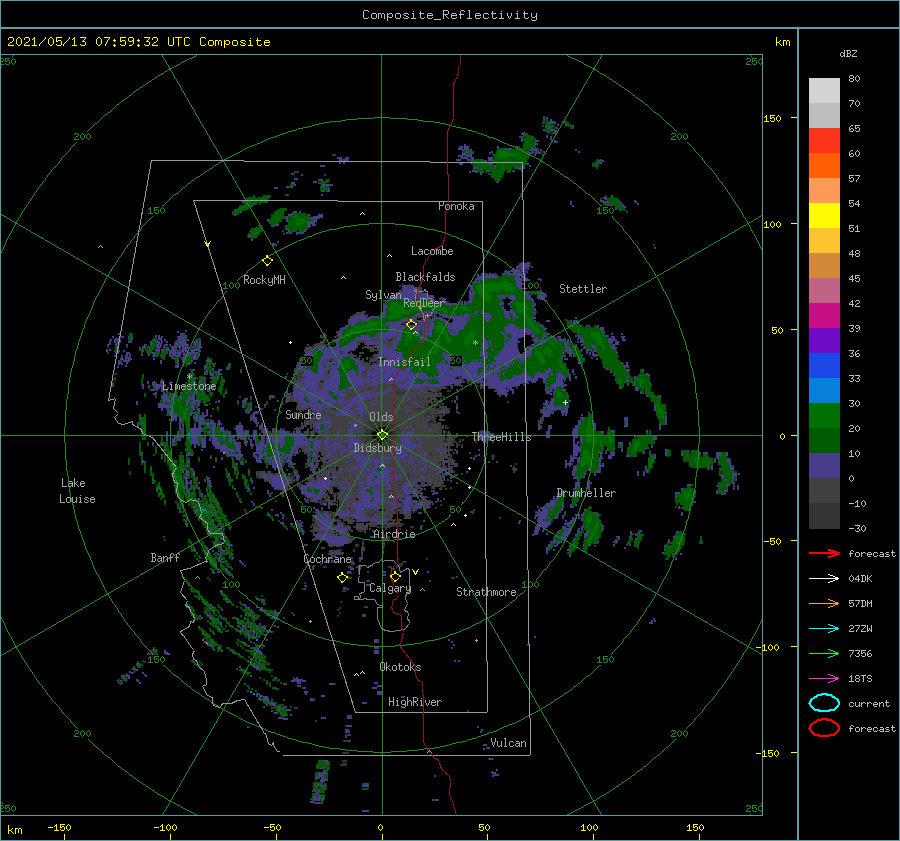Click the Limestone label
This screenshot has width=900, height=841.
189,386
